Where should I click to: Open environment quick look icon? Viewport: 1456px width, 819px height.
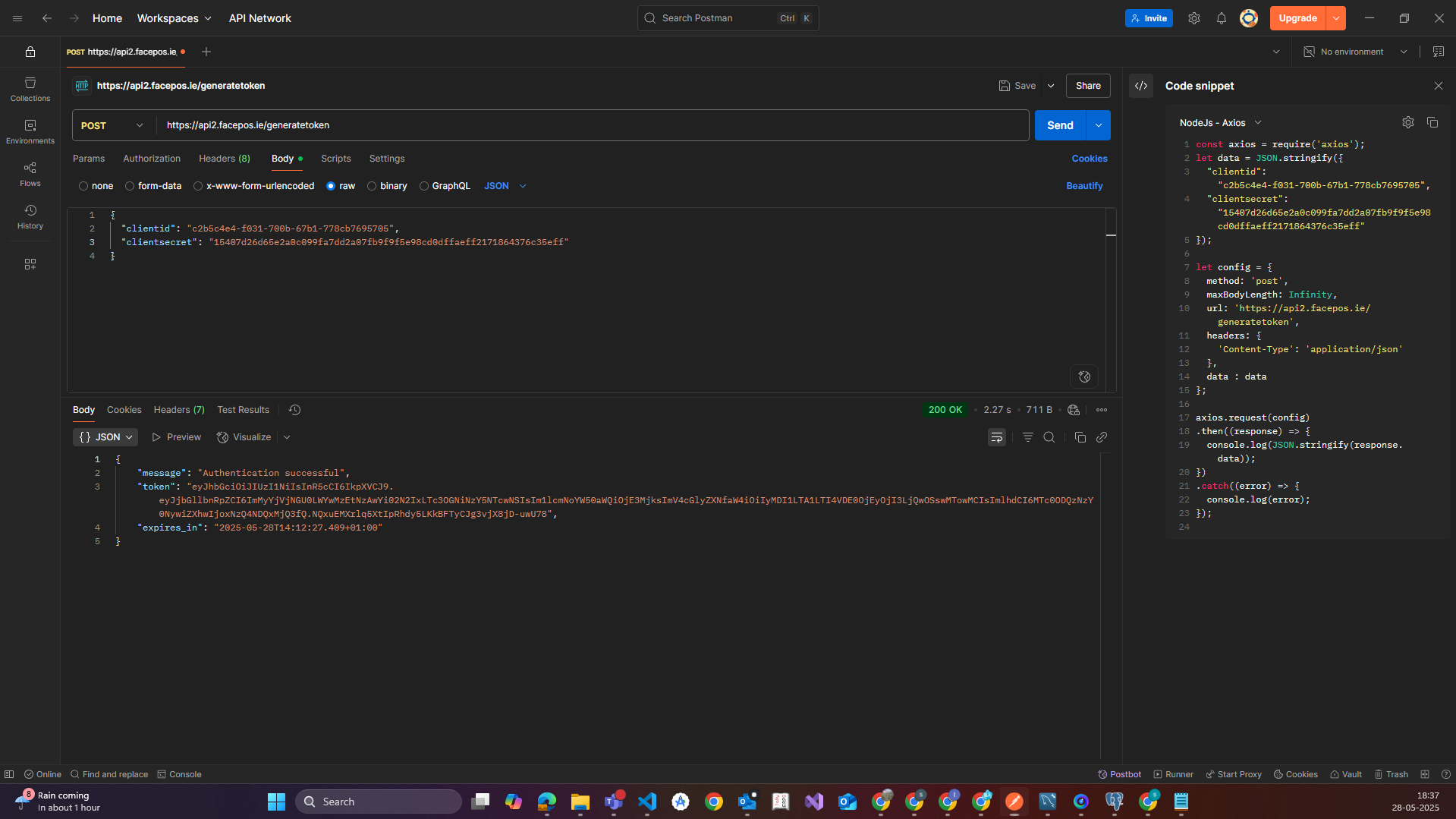point(1439,52)
